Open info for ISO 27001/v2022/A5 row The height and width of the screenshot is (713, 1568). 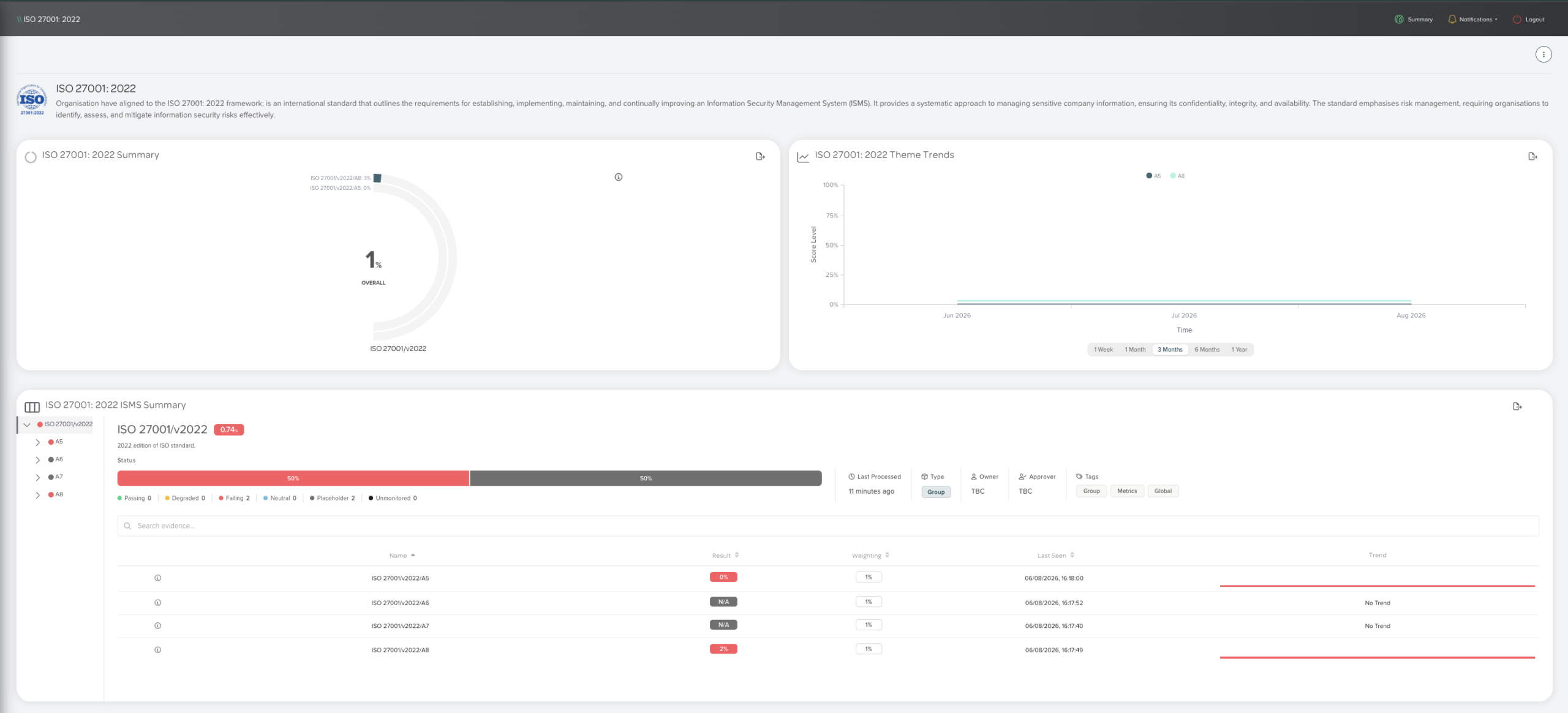[x=158, y=578]
